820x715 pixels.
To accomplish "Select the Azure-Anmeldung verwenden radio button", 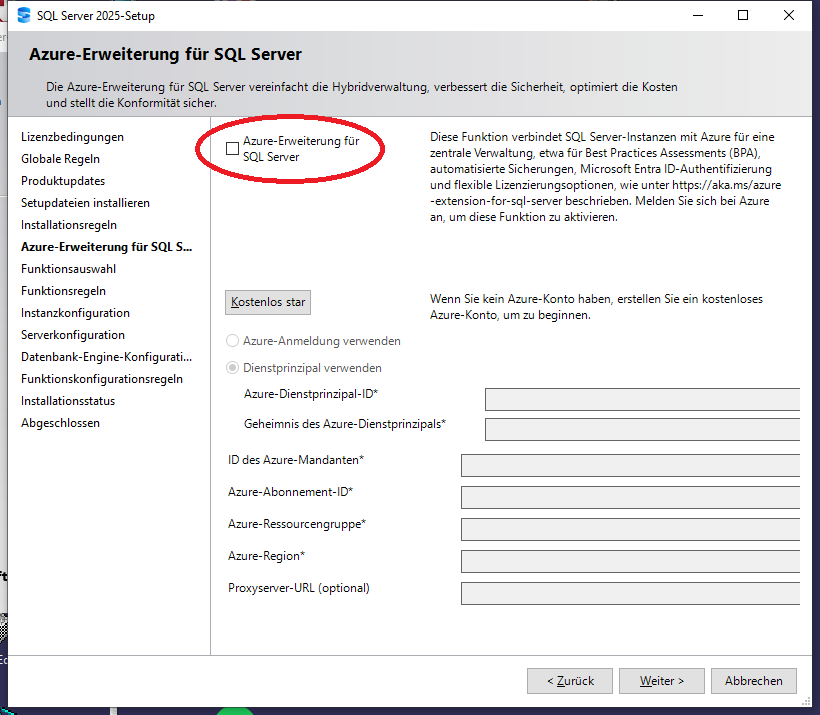I will pos(234,341).
